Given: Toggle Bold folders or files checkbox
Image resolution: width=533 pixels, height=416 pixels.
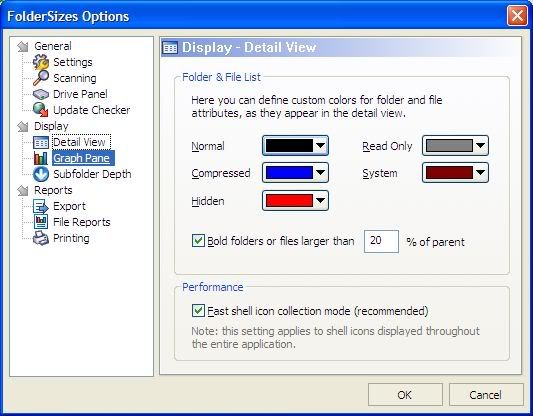Looking at the screenshot, I should (x=198, y=241).
